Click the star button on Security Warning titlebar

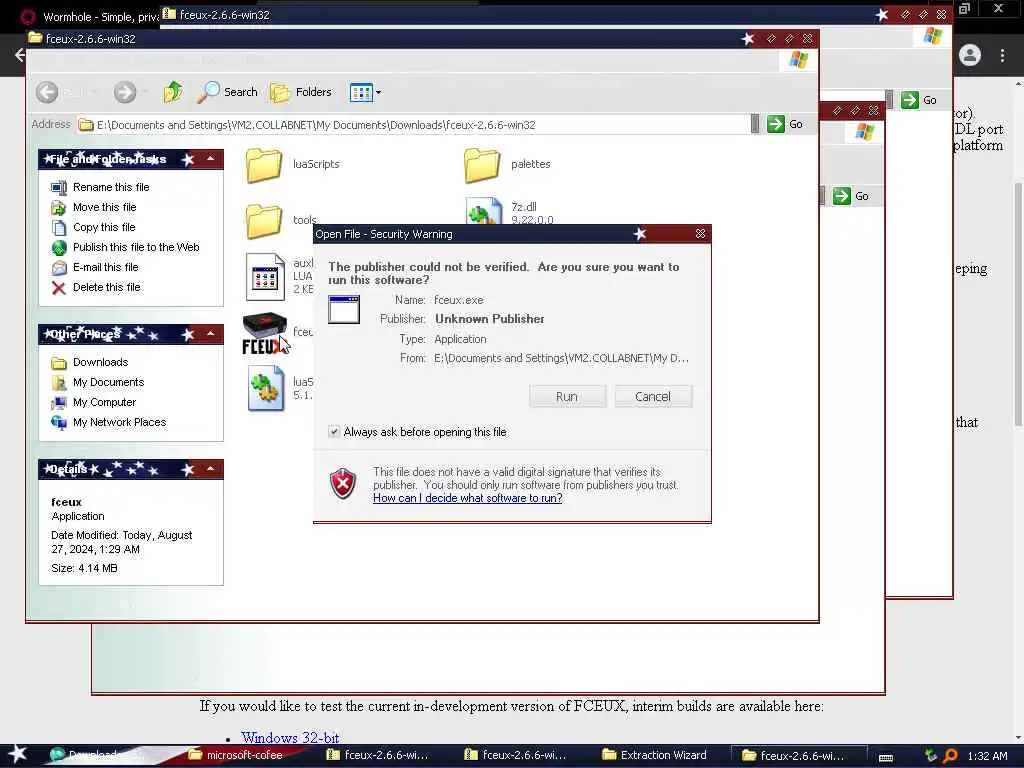(x=640, y=233)
